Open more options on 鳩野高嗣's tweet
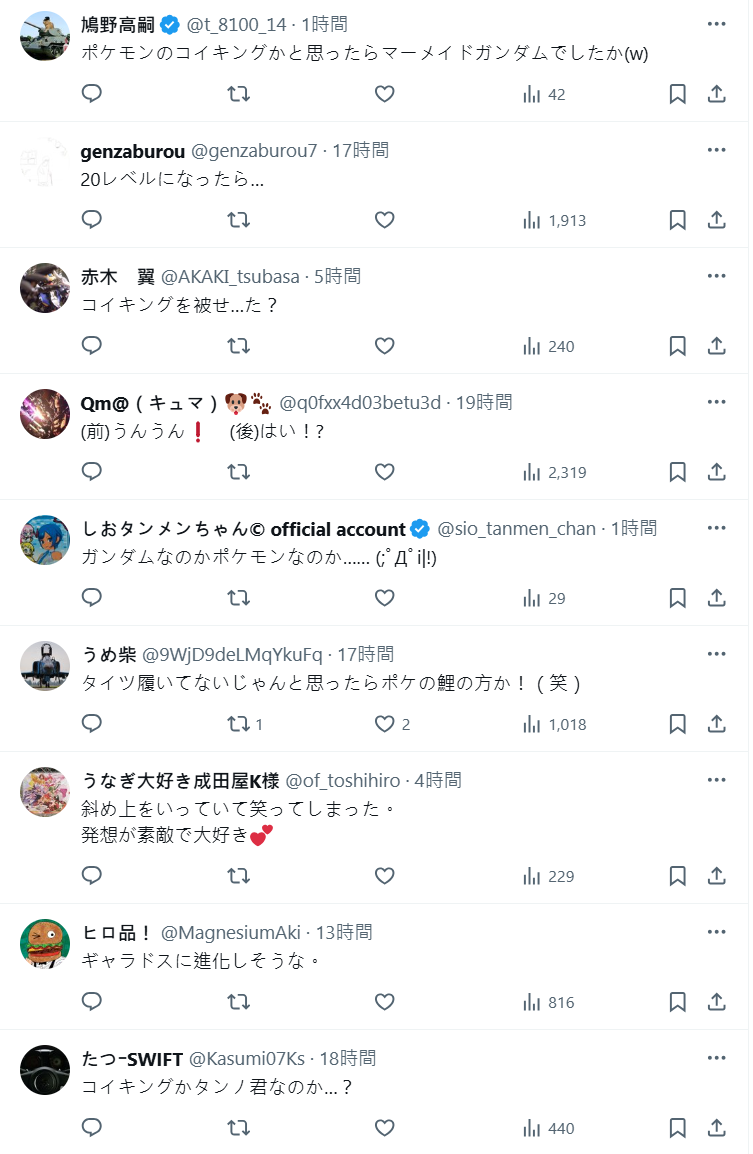 coord(716,24)
